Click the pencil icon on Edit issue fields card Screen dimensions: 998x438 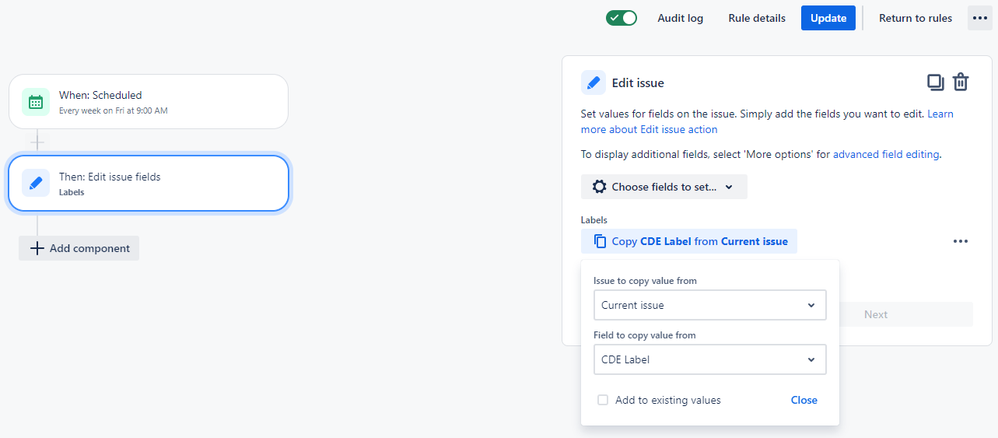tap(36, 183)
